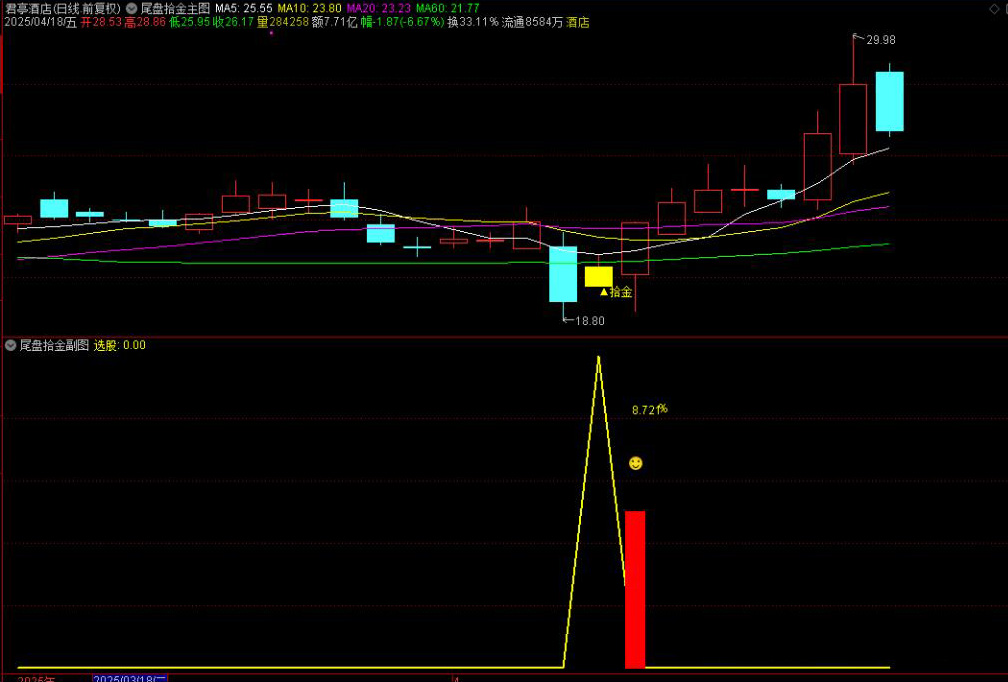This screenshot has width=1008, height=682.
Task: Click the 君亭酒店(日线 前复权) stock title
Action: [x=62, y=8]
